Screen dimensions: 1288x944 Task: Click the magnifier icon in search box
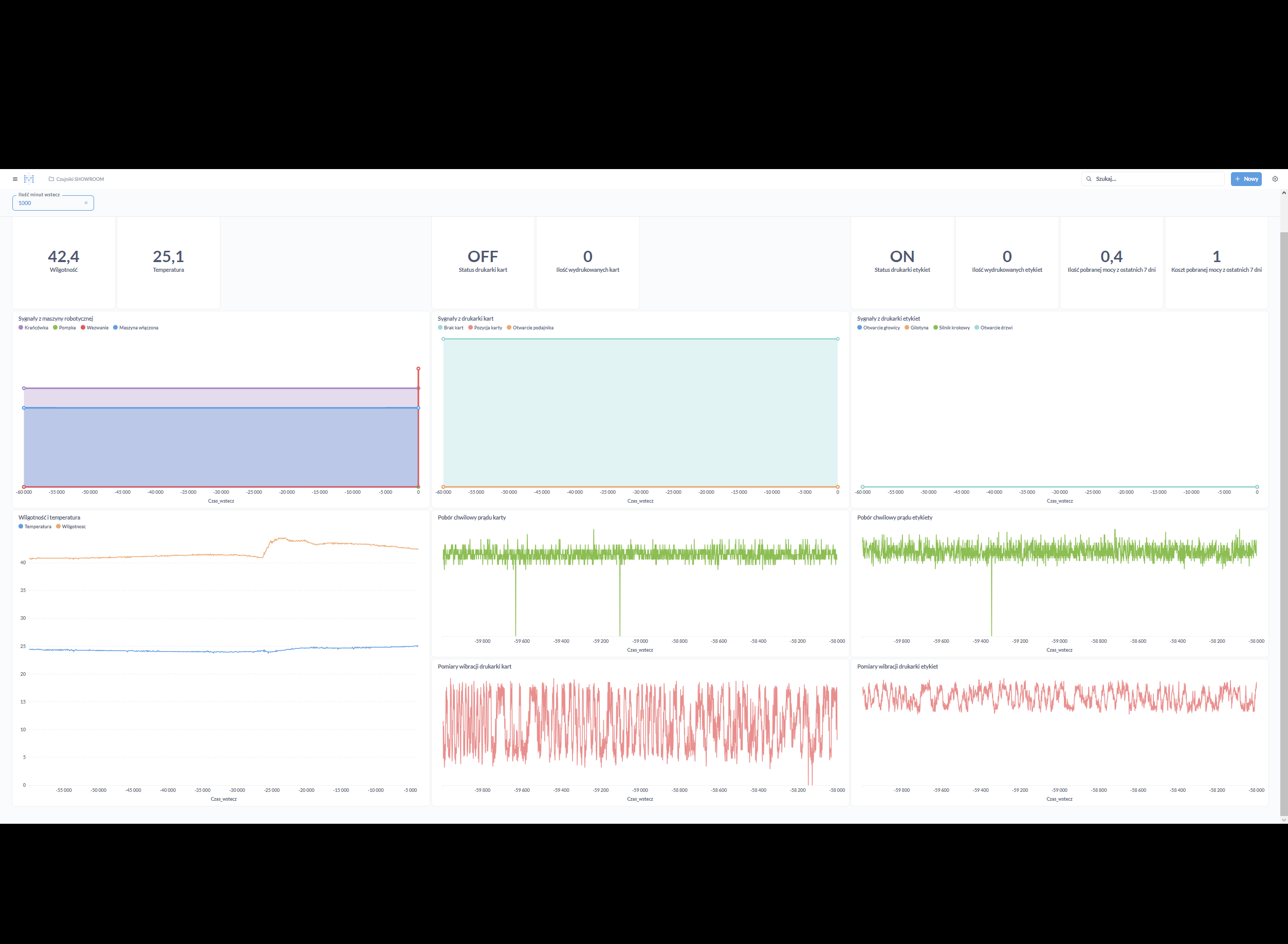coord(1089,179)
